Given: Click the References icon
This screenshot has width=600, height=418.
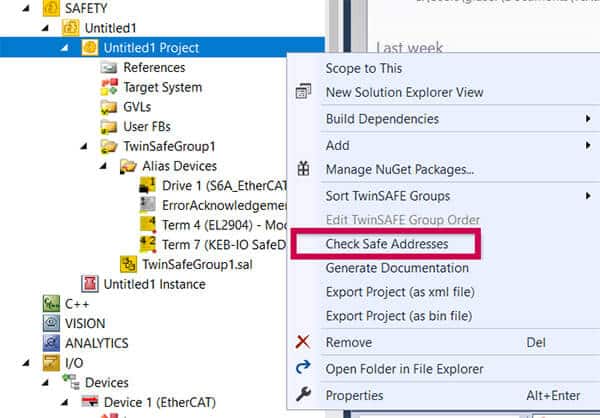Looking at the screenshot, I should [x=109, y=68].
